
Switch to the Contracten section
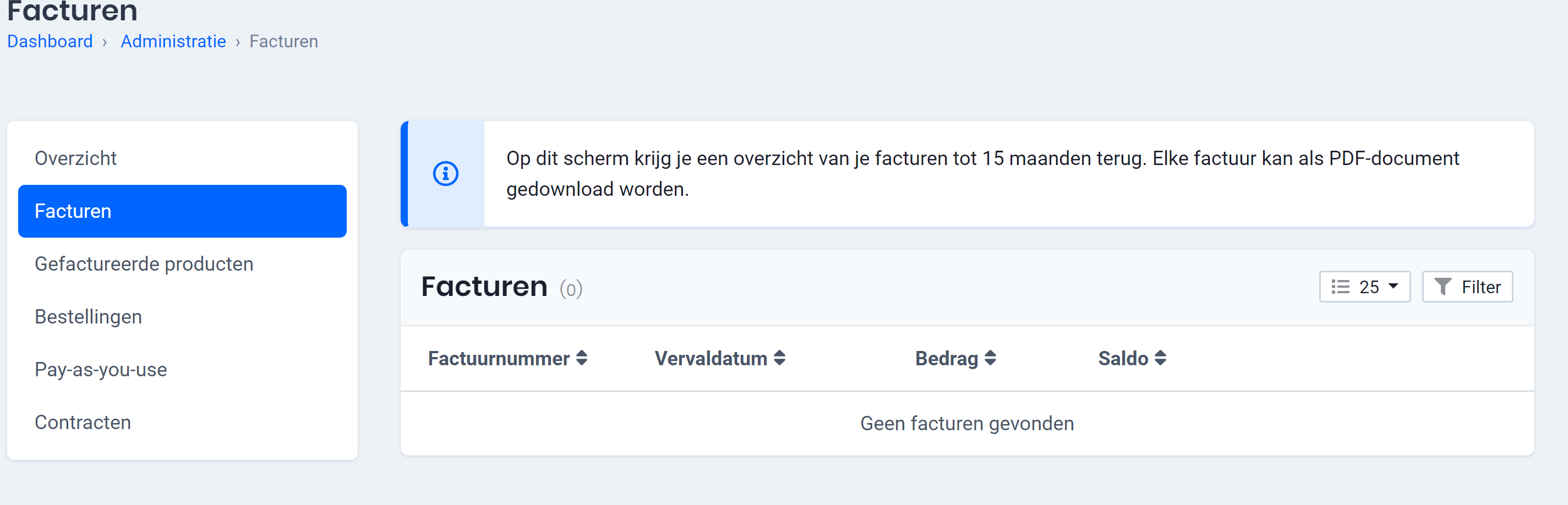(83, 422)
